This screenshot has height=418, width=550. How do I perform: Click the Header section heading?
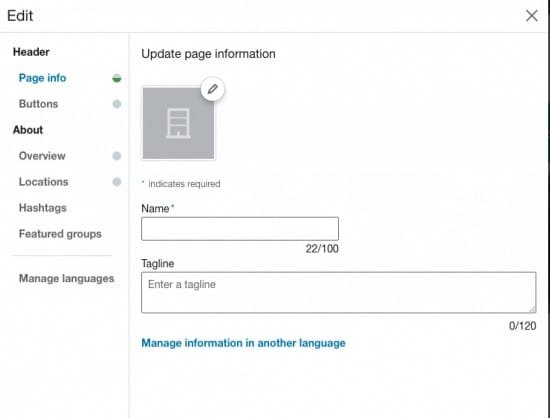[x=31, y=52]
